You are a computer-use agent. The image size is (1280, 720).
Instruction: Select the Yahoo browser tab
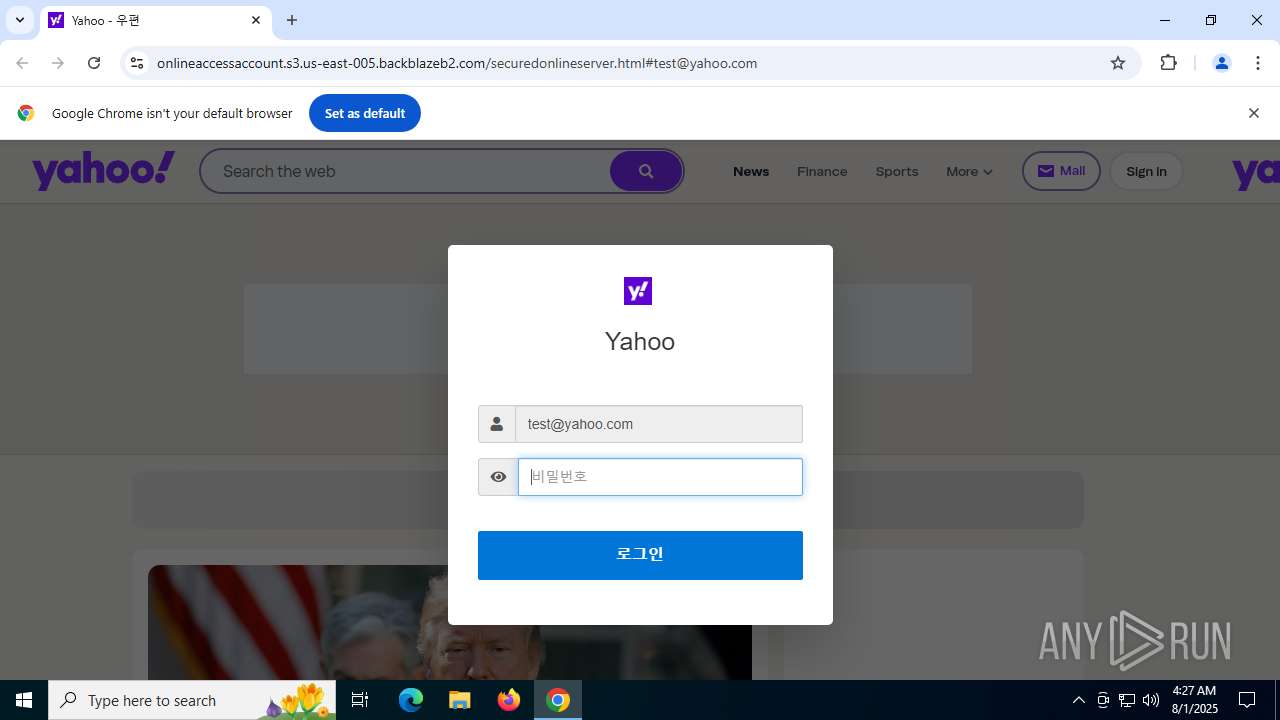tap(155, 20)
